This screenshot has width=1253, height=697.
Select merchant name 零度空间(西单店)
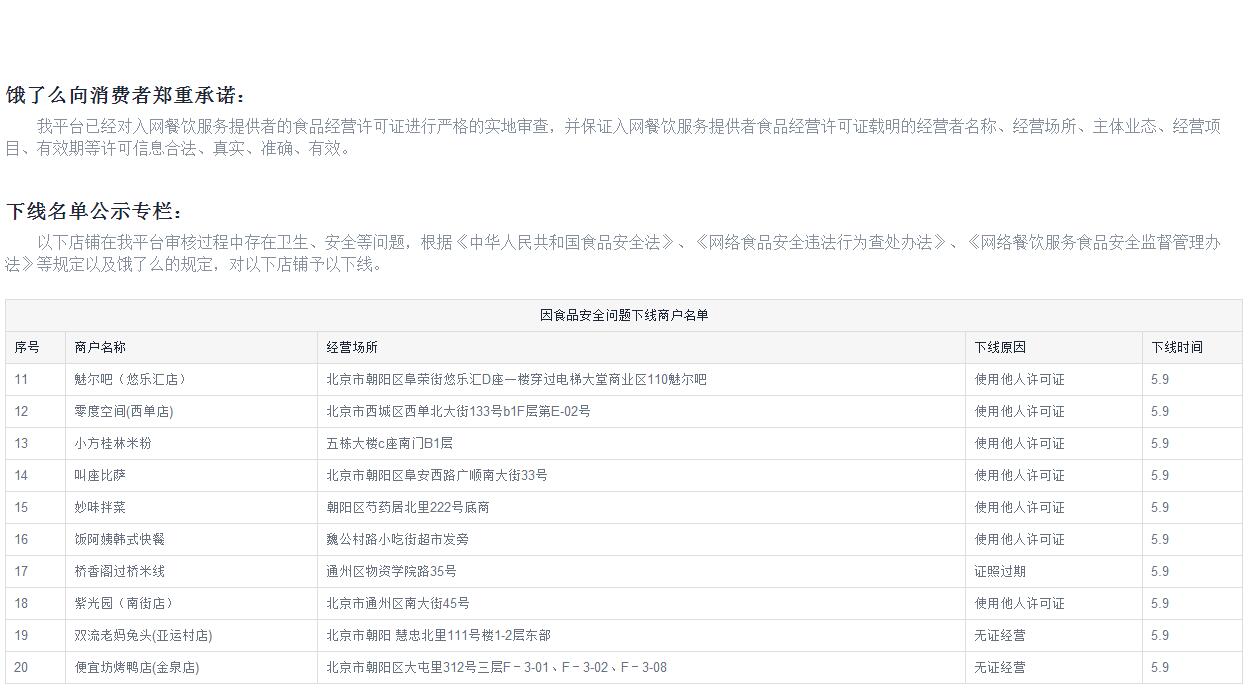pyautogui.click(x=123, y=411)
